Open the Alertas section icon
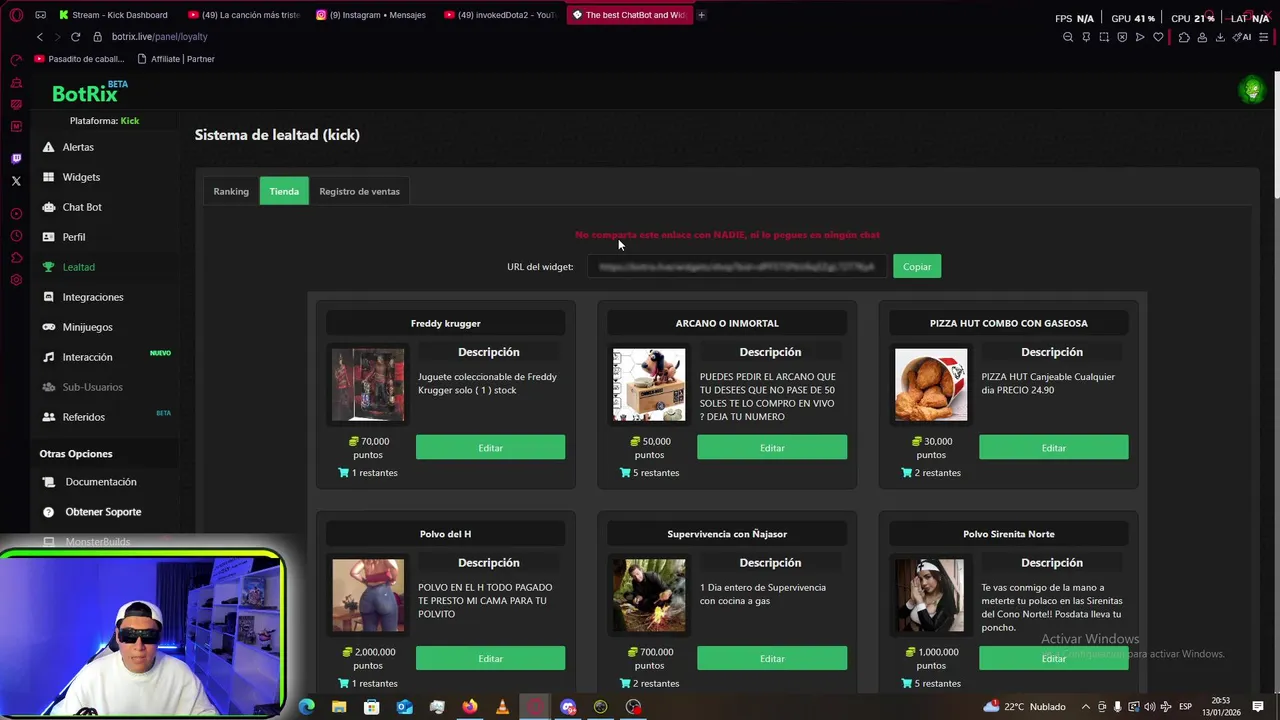The width and height of the screenshot is (1280, 720). [48, 147]
